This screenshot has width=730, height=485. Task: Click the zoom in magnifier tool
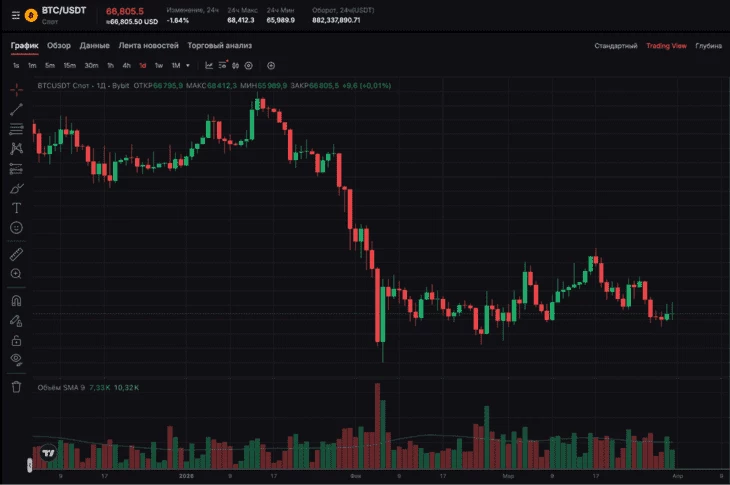pyautogui.click(x=16, y=273)
